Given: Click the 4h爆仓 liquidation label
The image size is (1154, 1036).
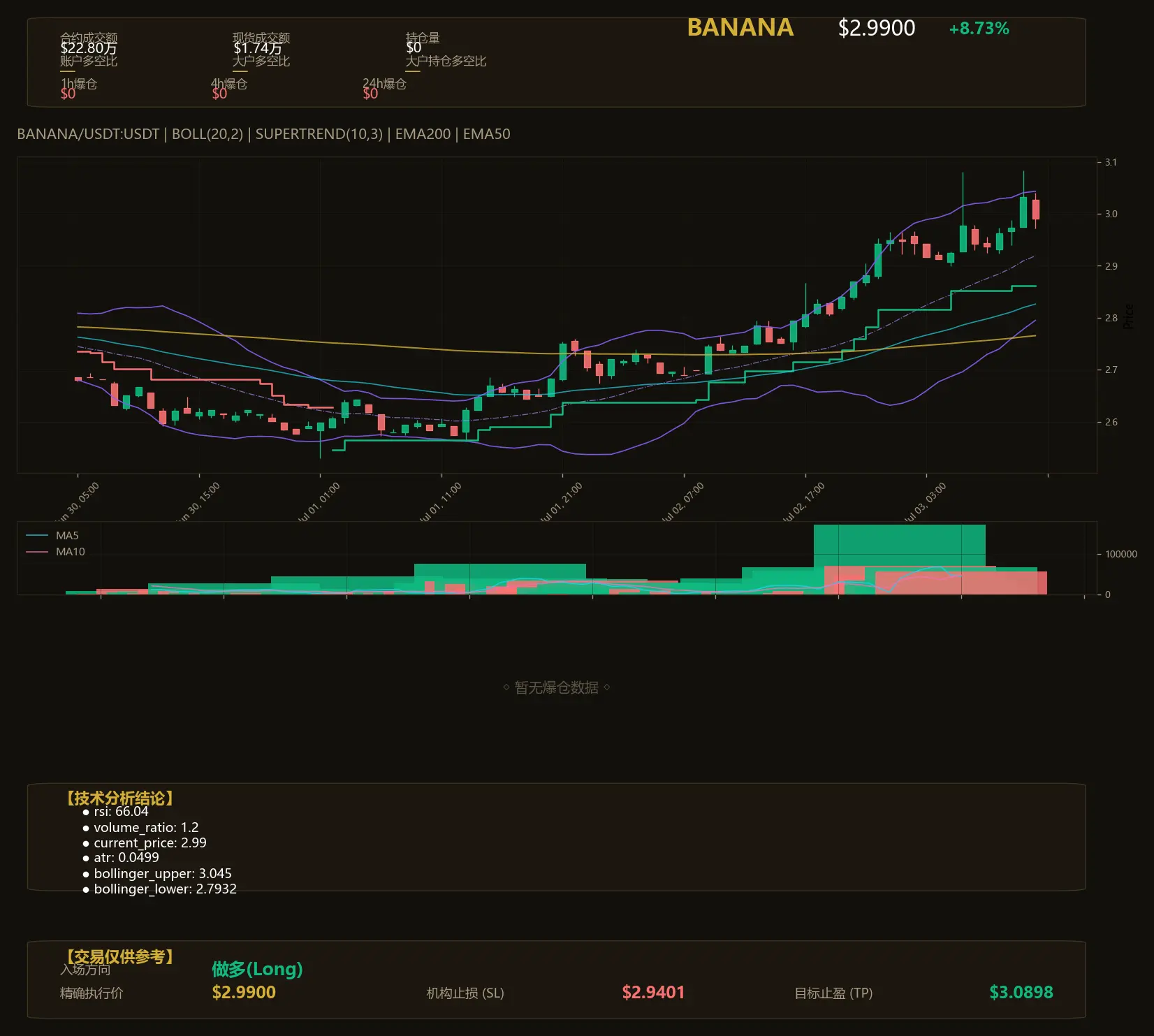Looking at the screenshot, I should coord(229,84).
